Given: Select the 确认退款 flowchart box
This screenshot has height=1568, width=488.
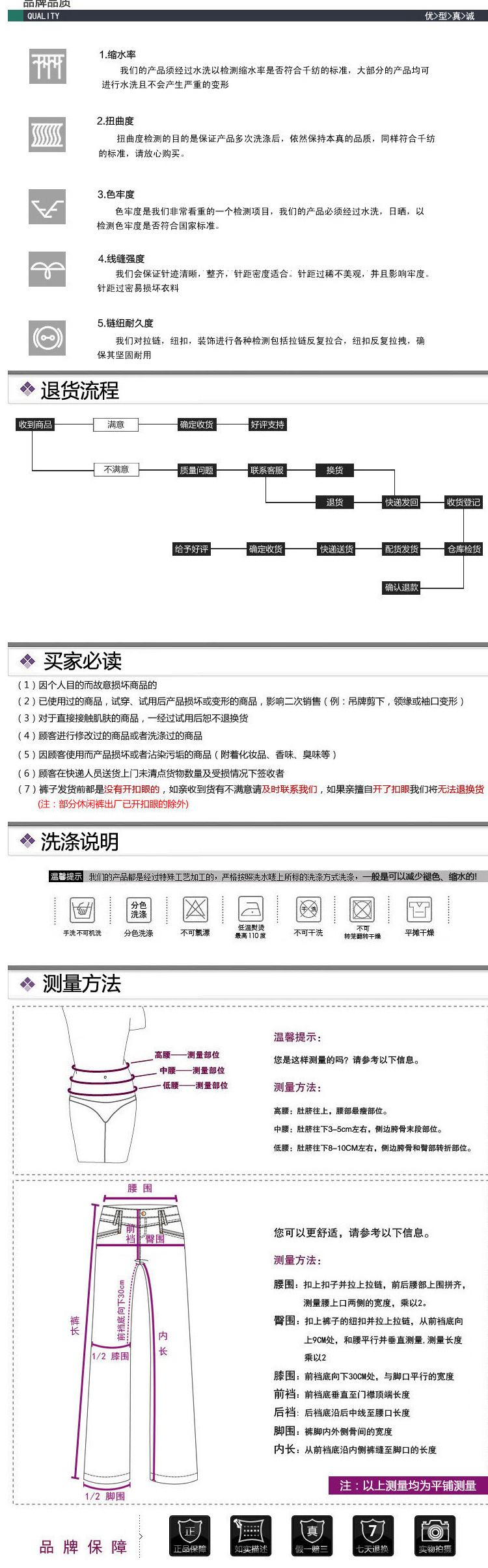Looking at the screenshot, I should tap(401, 587).
